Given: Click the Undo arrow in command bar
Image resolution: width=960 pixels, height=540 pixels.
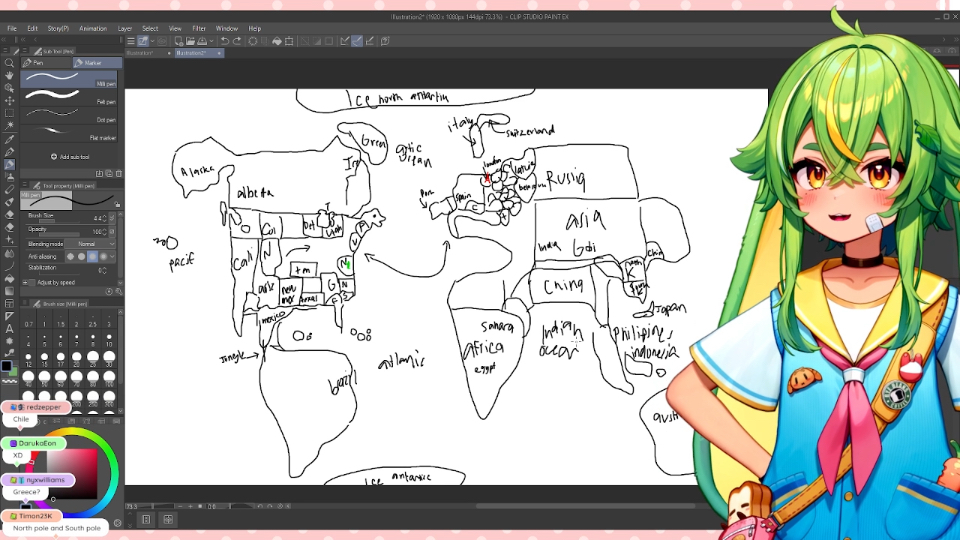Looking at the screenshot, I should click(x=225, y=41).
